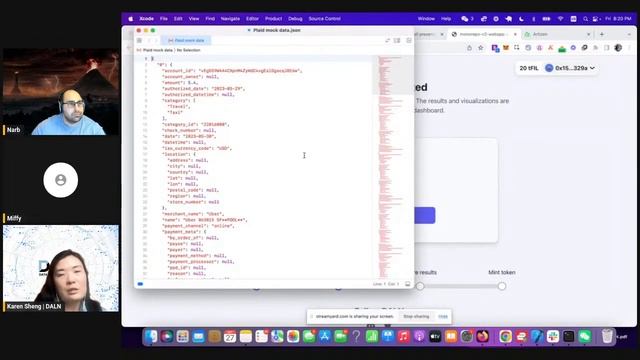The width and height of the screenshot is (640, 360).
Task: Go forward in Xcode editor history
Action: tap(156, 40)
